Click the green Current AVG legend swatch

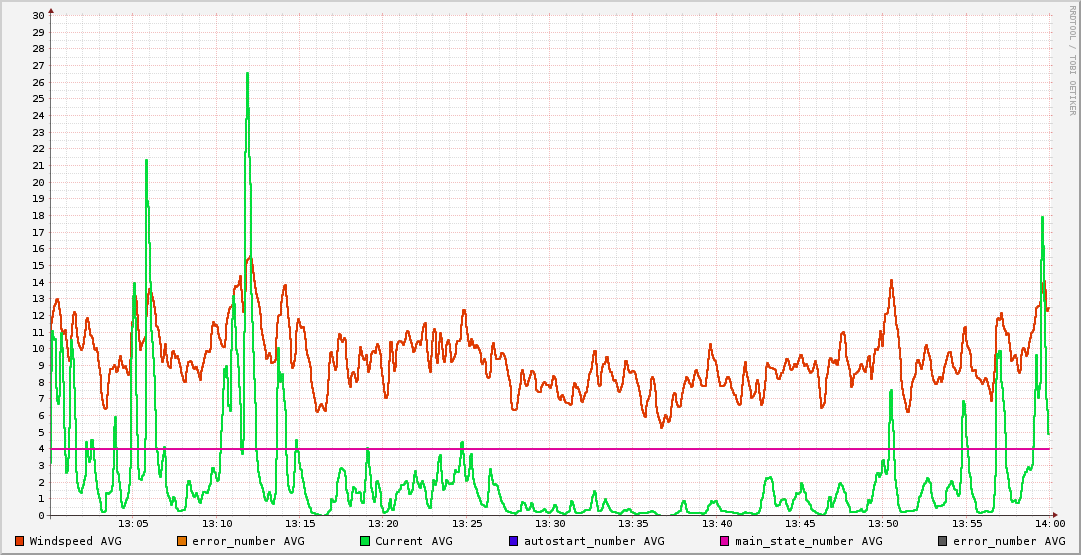365,541
